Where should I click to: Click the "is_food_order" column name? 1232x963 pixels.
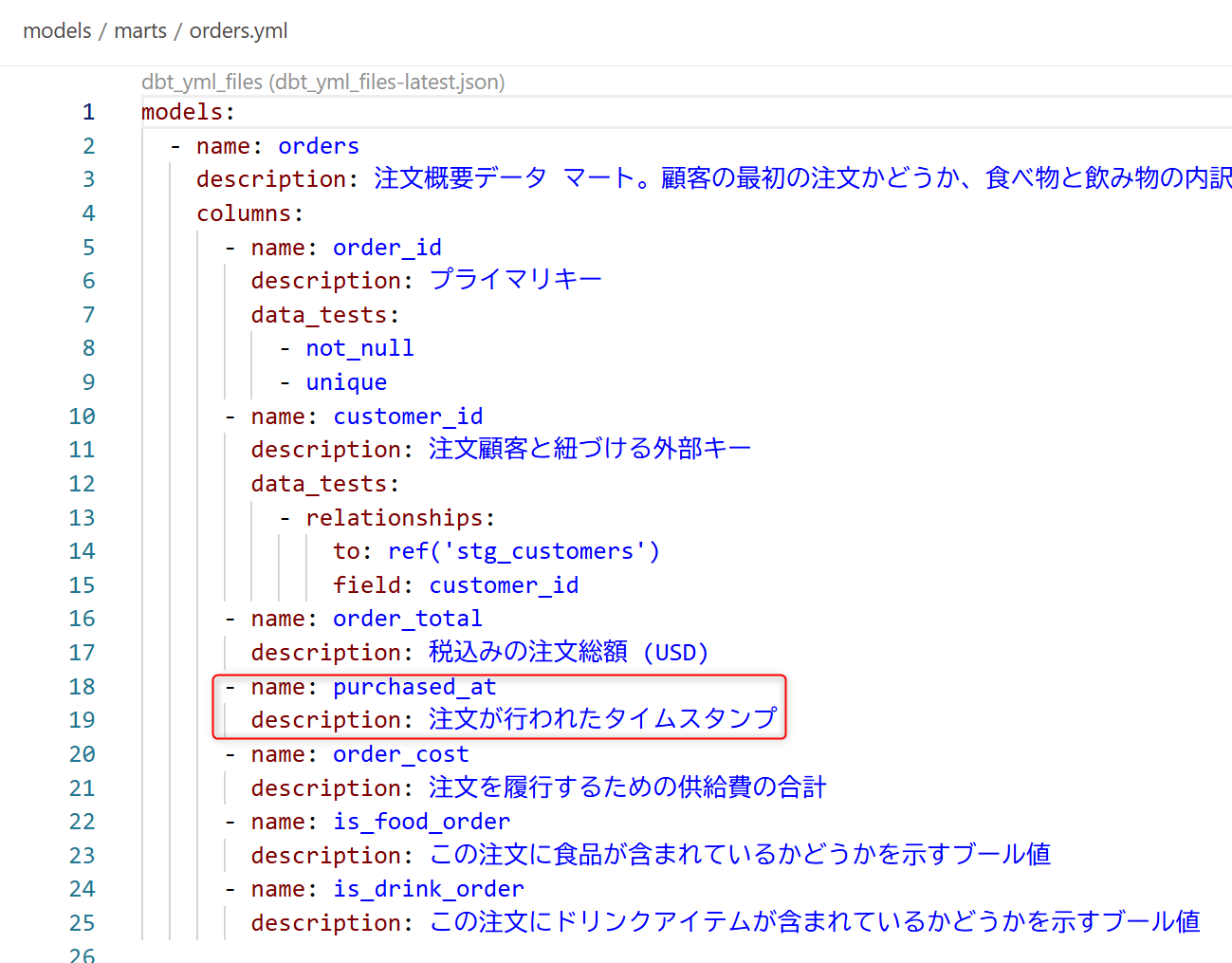(421, 822)
